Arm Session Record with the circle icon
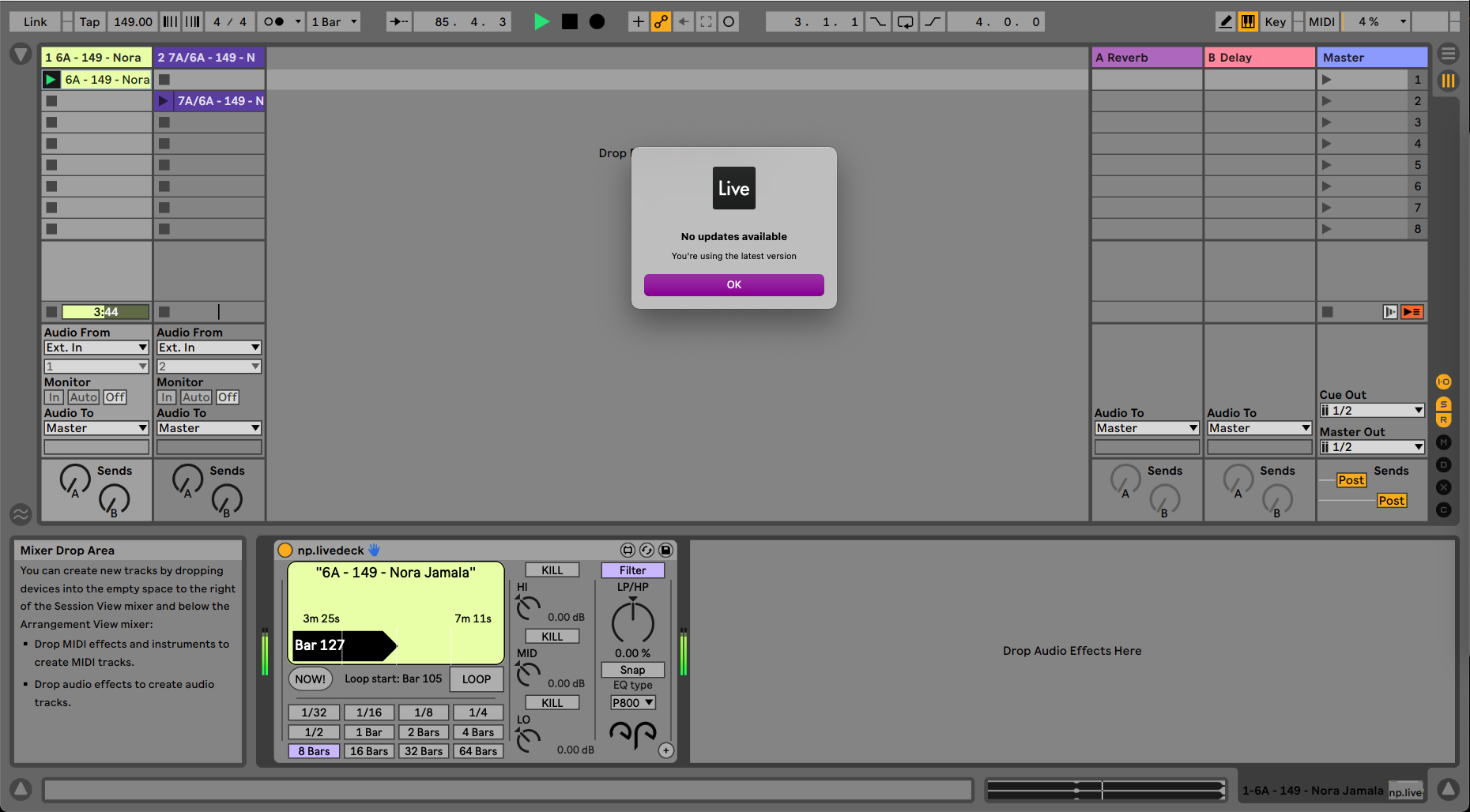Screen dimensions: 1470x812 coord(598,21)
